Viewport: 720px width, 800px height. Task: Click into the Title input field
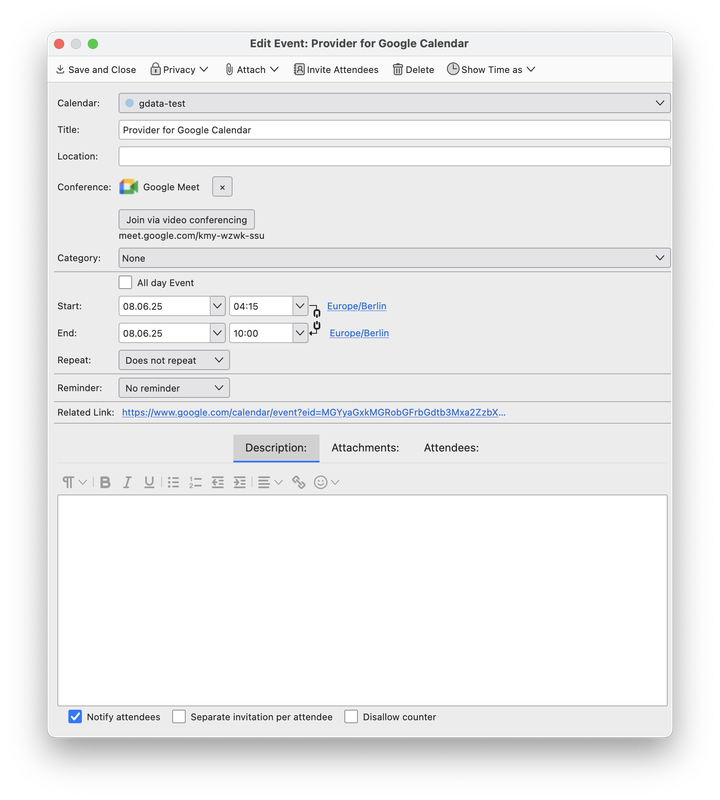(394, 130)
